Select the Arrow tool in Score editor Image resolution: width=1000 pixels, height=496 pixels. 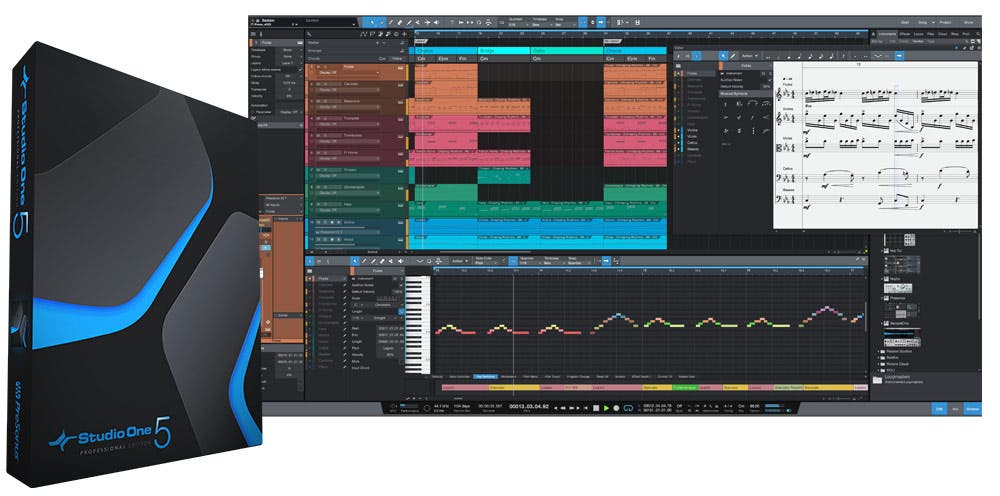click(723, 56)
